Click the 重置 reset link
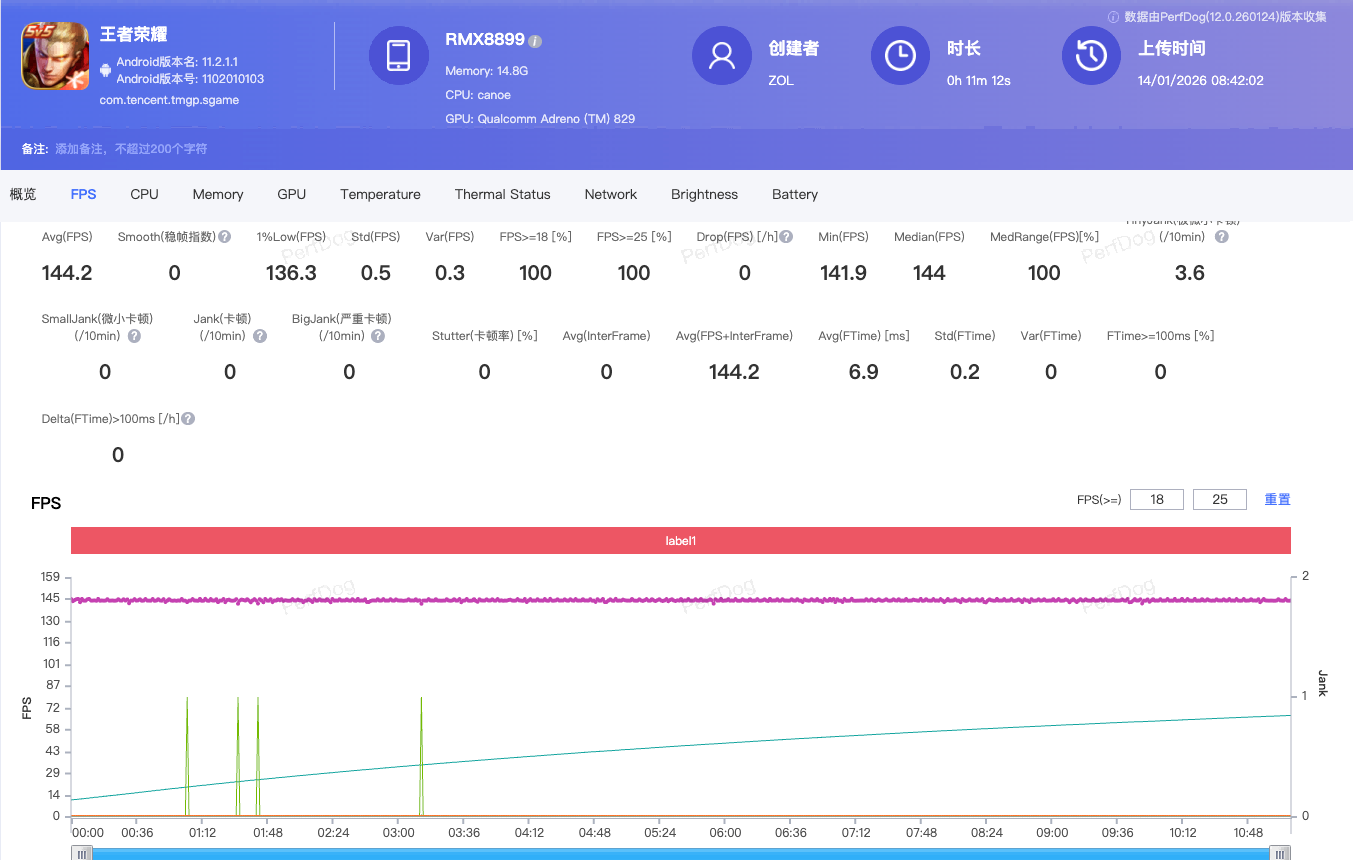Screen dimensions: 1353x860 point(1277,499)
